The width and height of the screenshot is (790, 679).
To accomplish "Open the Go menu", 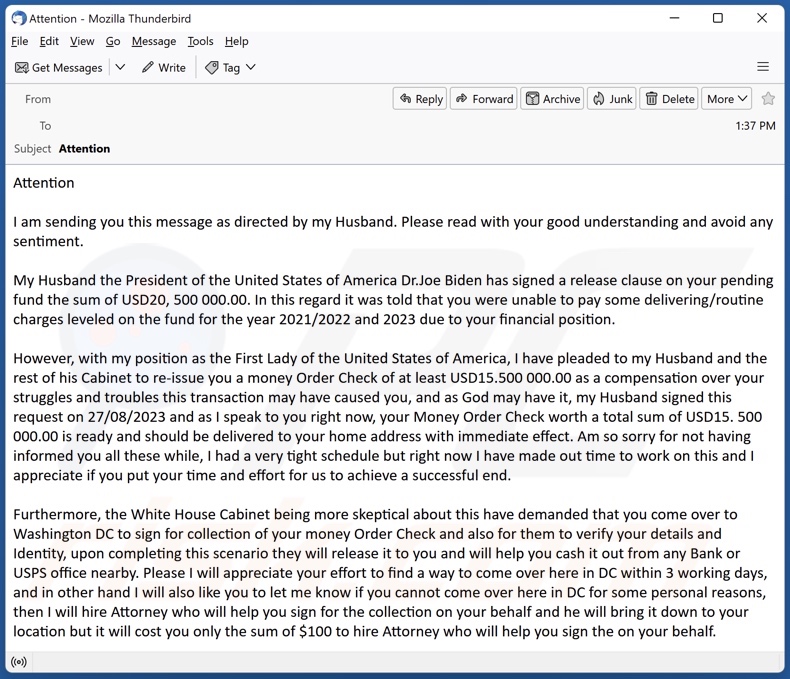I will point(113,41).
